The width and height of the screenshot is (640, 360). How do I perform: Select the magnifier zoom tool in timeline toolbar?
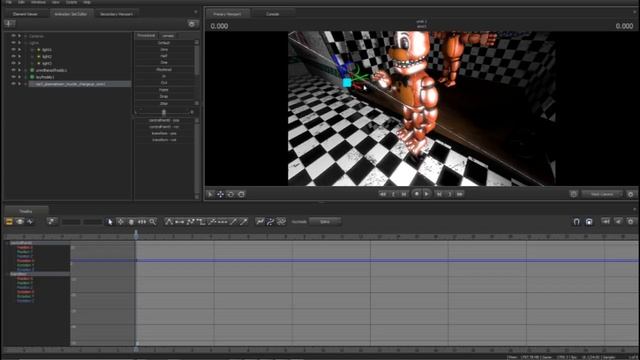pos(152,222)
